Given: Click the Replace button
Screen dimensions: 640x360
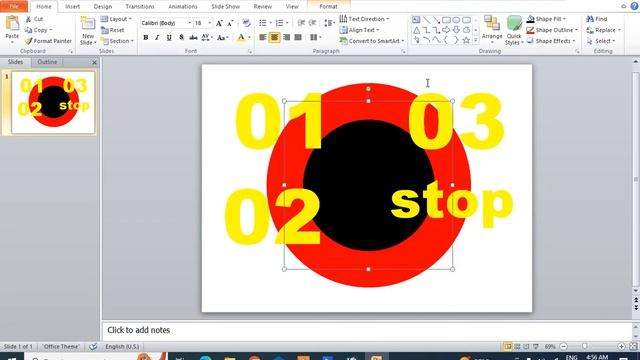Looking at the screenshot, I should pos(603,30).
